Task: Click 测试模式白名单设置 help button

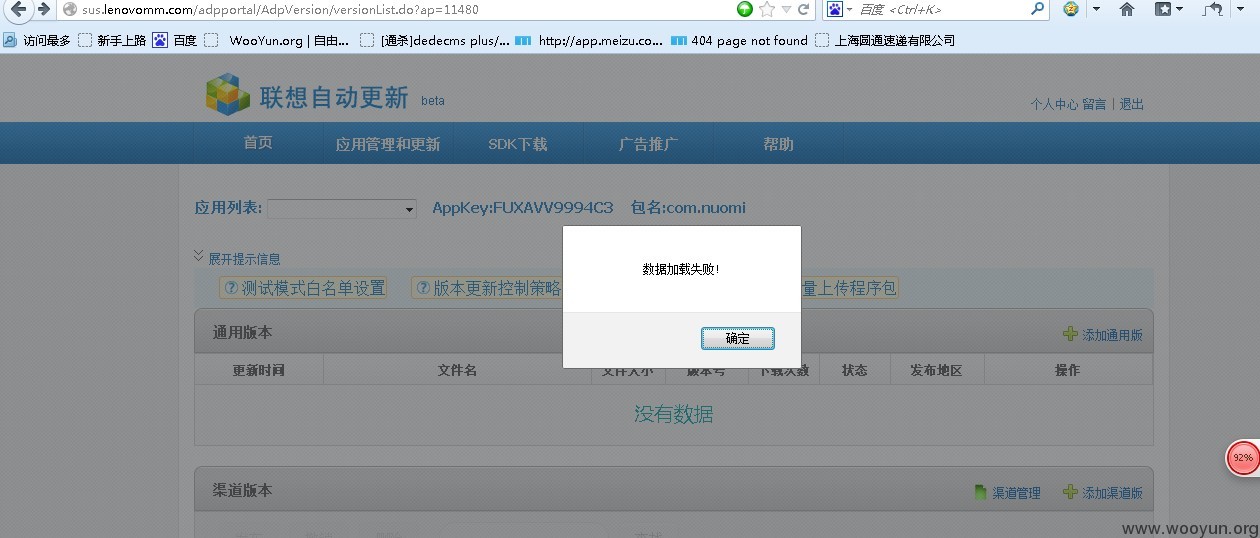Action: click(304, 288)
